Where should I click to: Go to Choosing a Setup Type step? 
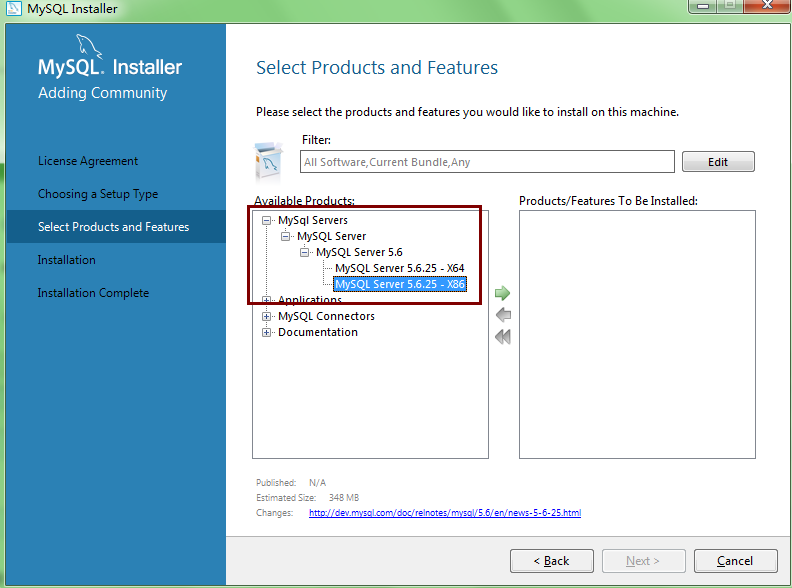98,194
